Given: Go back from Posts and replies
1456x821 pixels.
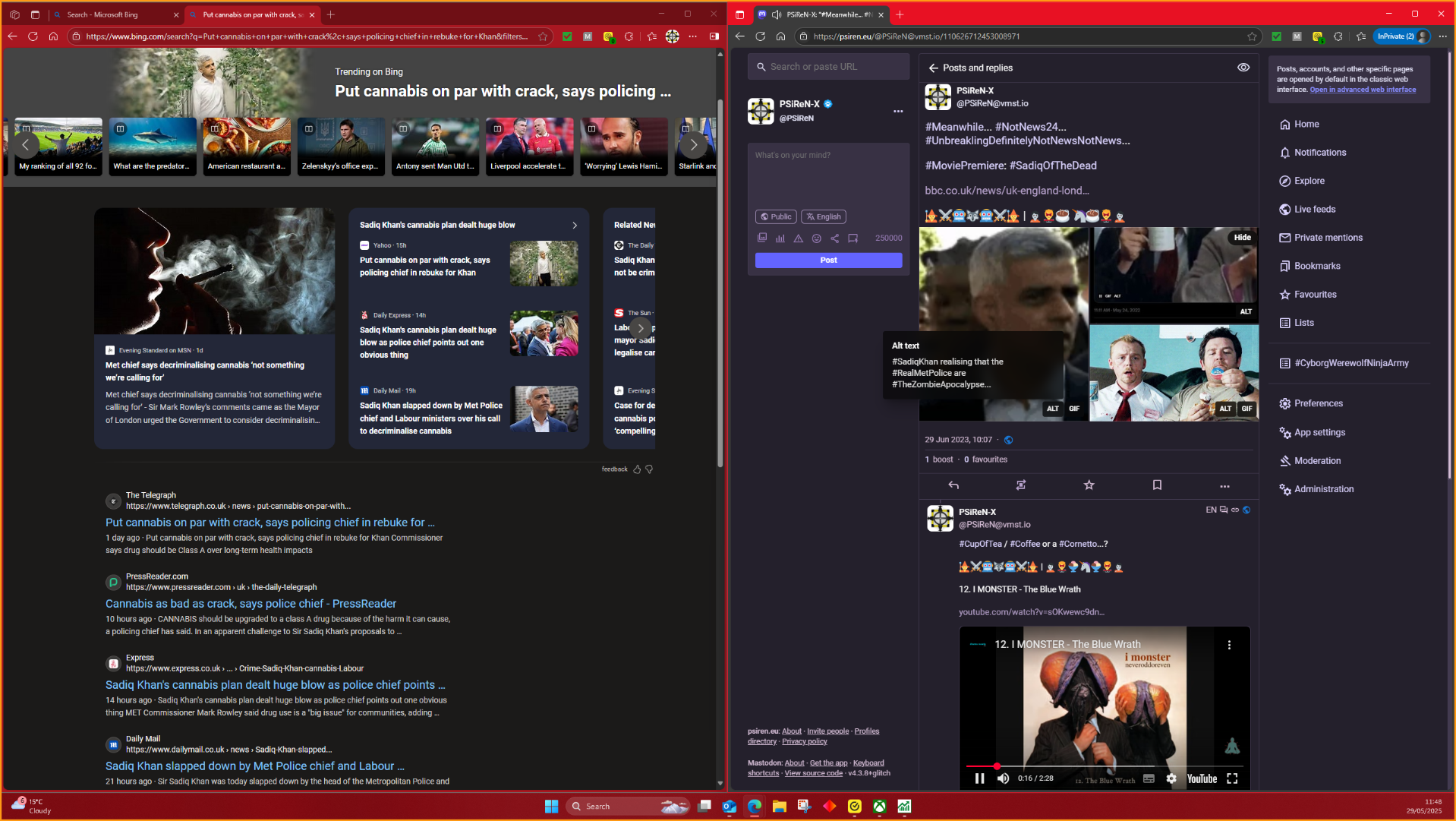Looking at the screenshot, I should point(933,68).
